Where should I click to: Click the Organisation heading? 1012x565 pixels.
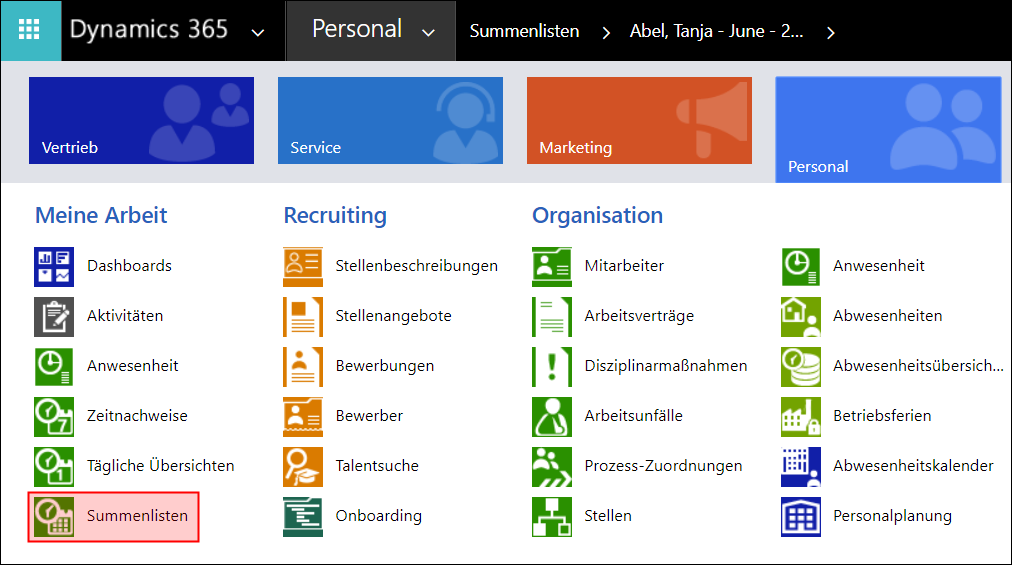pos(597,216)
